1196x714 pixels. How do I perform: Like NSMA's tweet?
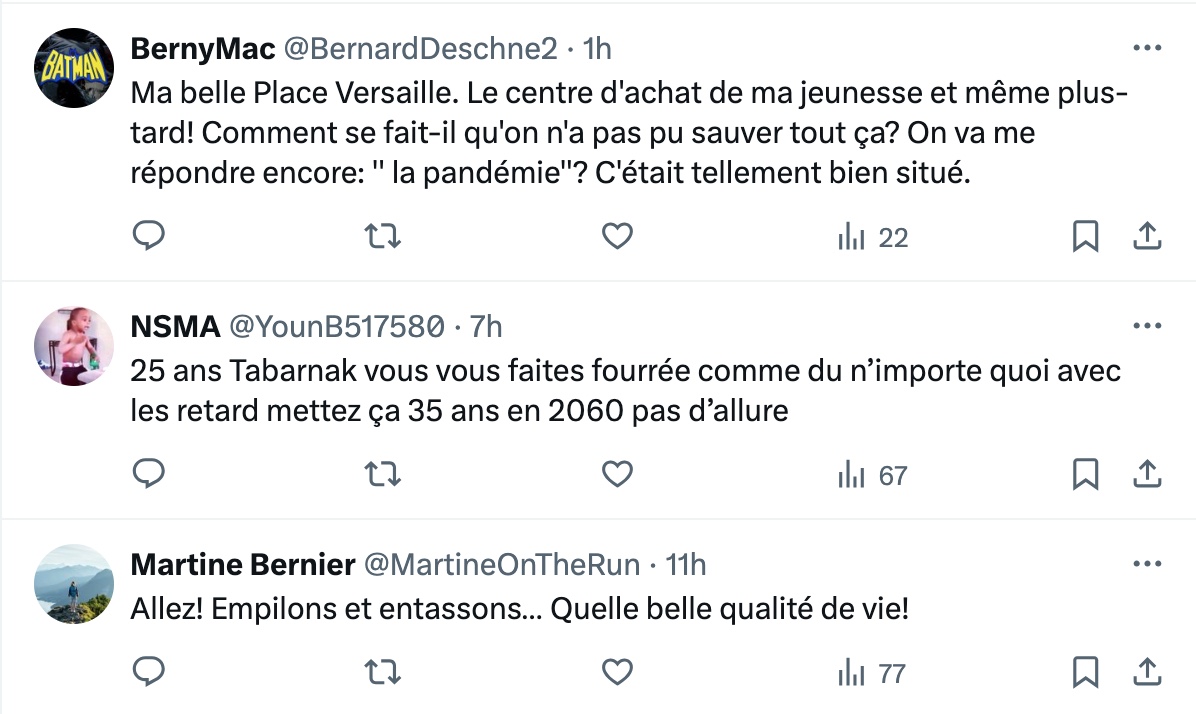tap(618, 474)
